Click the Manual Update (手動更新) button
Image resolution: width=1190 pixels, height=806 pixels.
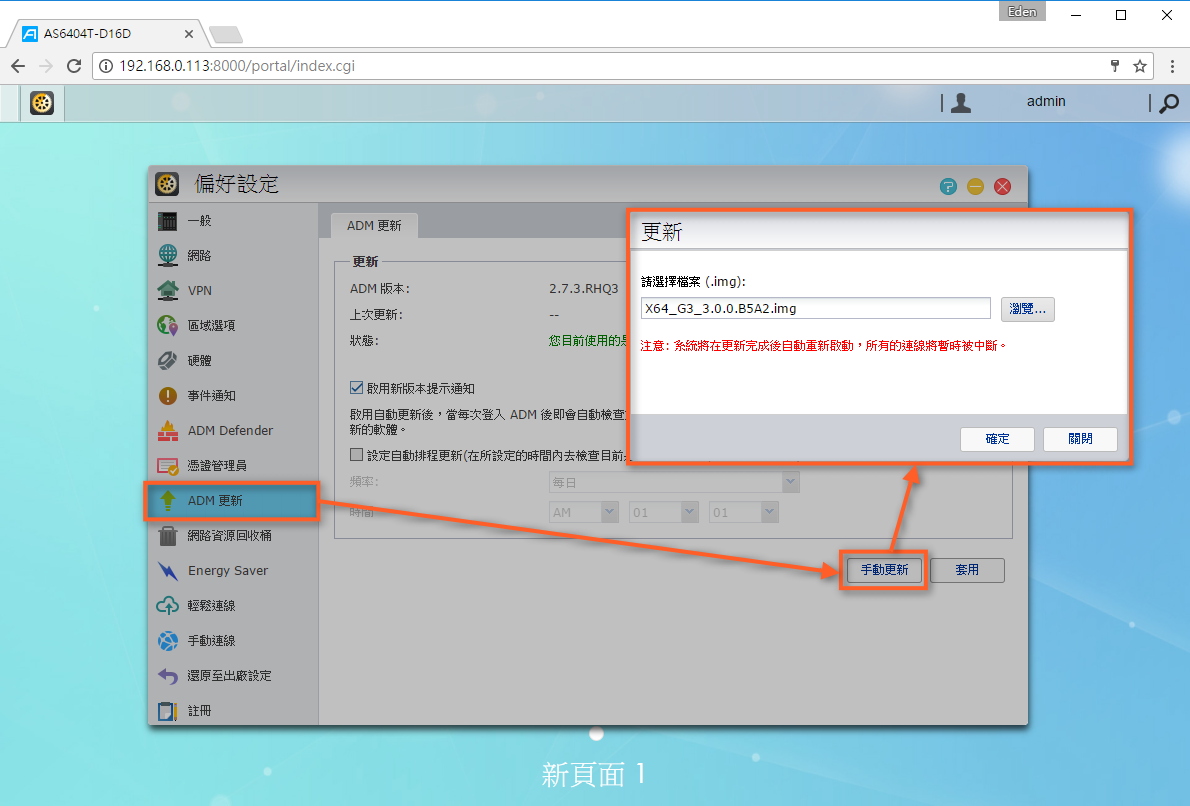(x=884, y=570)
